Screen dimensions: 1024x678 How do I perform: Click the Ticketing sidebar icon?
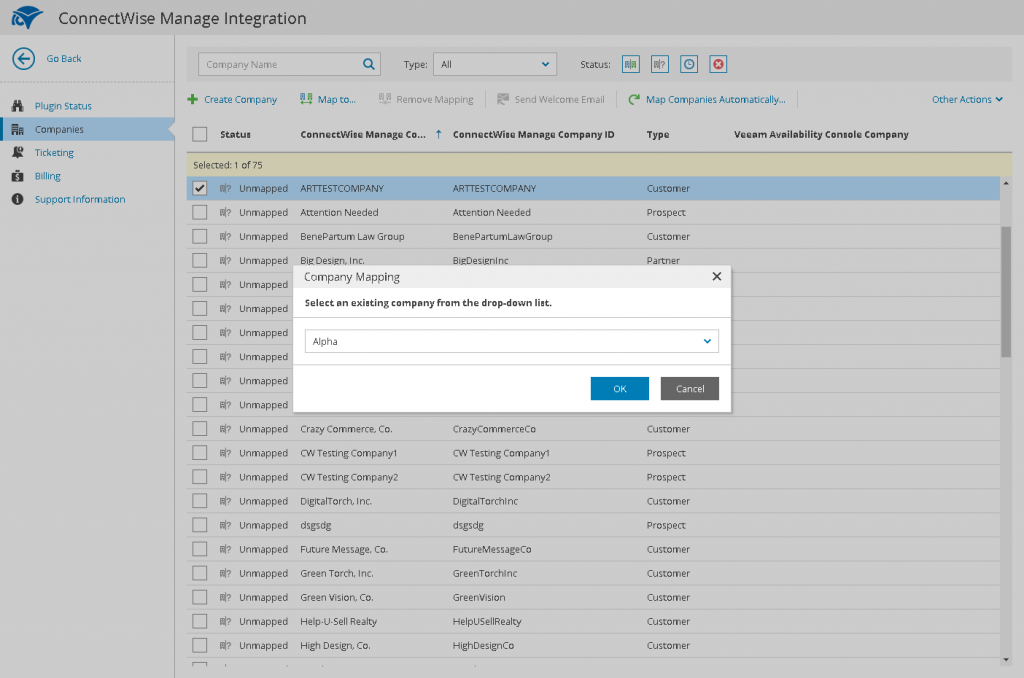tap(18, 152)
